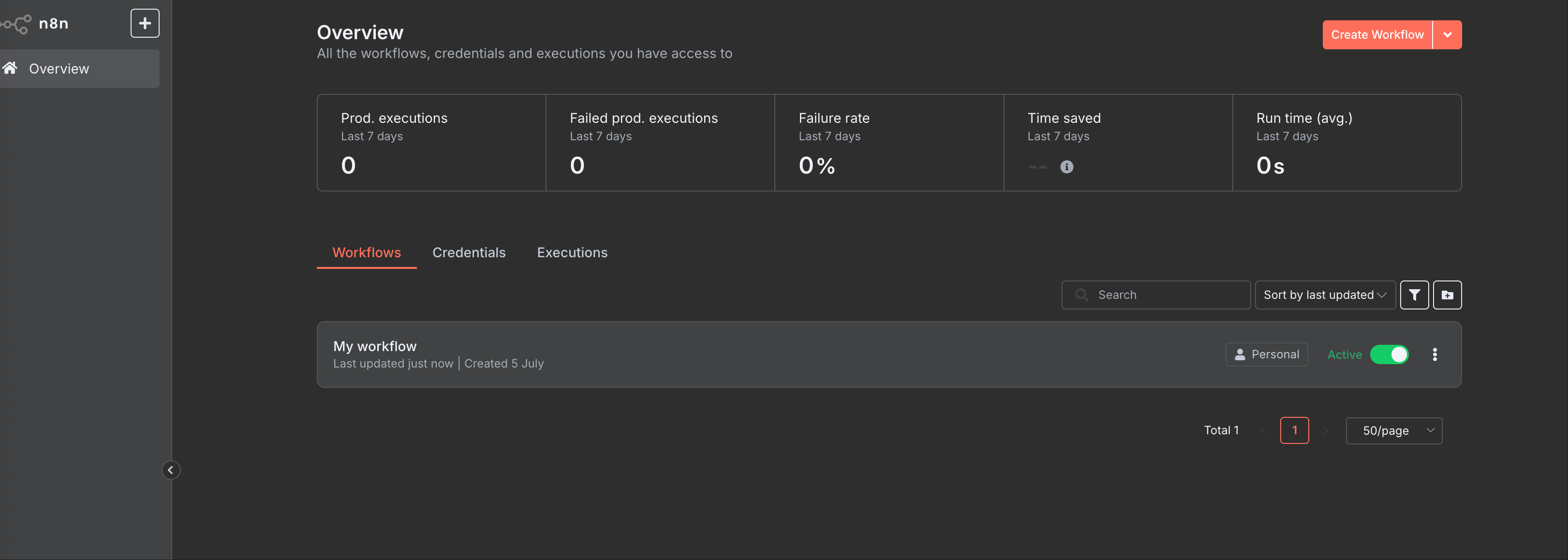Toggle My workflow Active switch off
1568x560 pixels.
coord(1389,355)
